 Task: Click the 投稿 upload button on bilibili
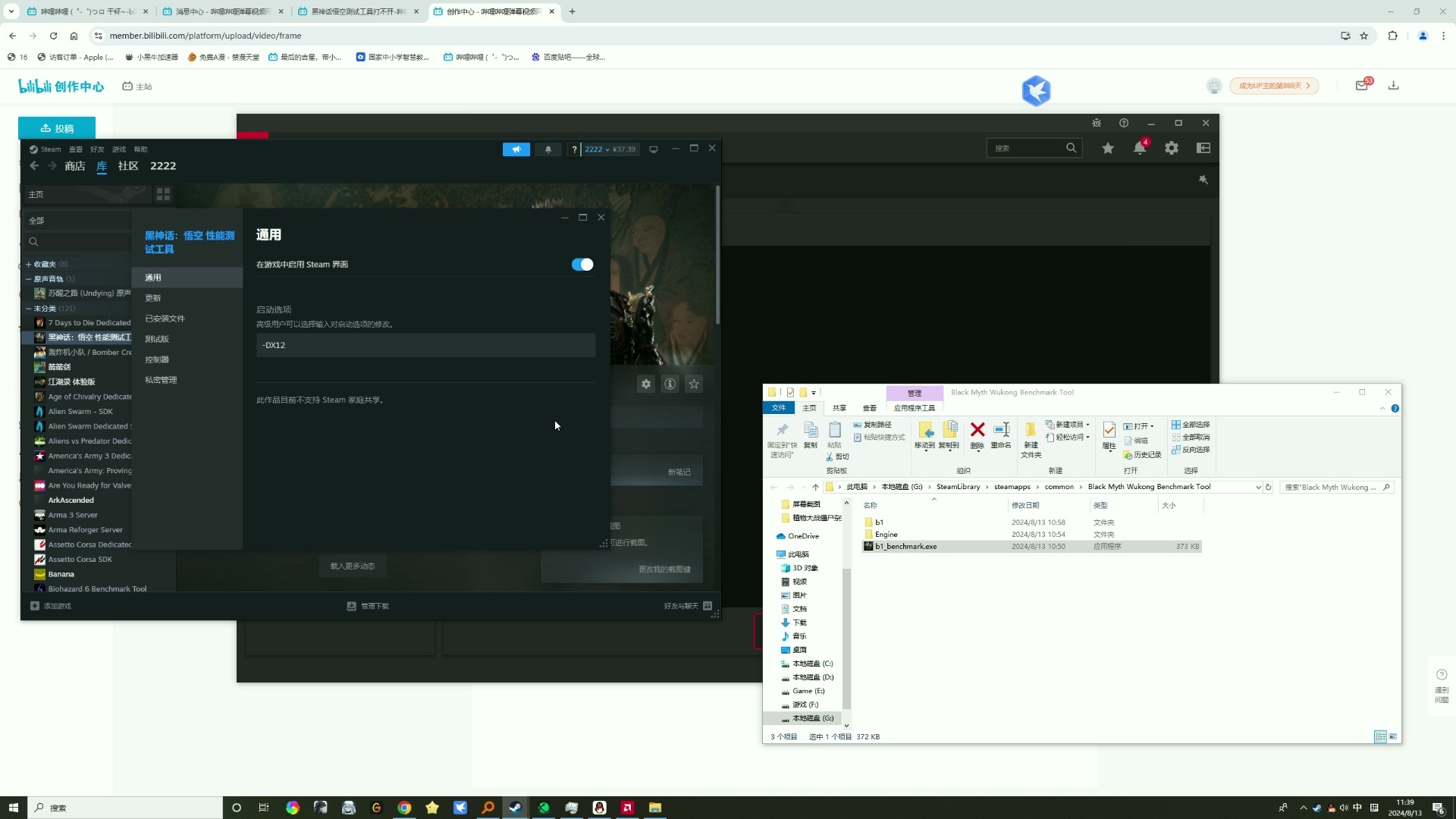57,128
